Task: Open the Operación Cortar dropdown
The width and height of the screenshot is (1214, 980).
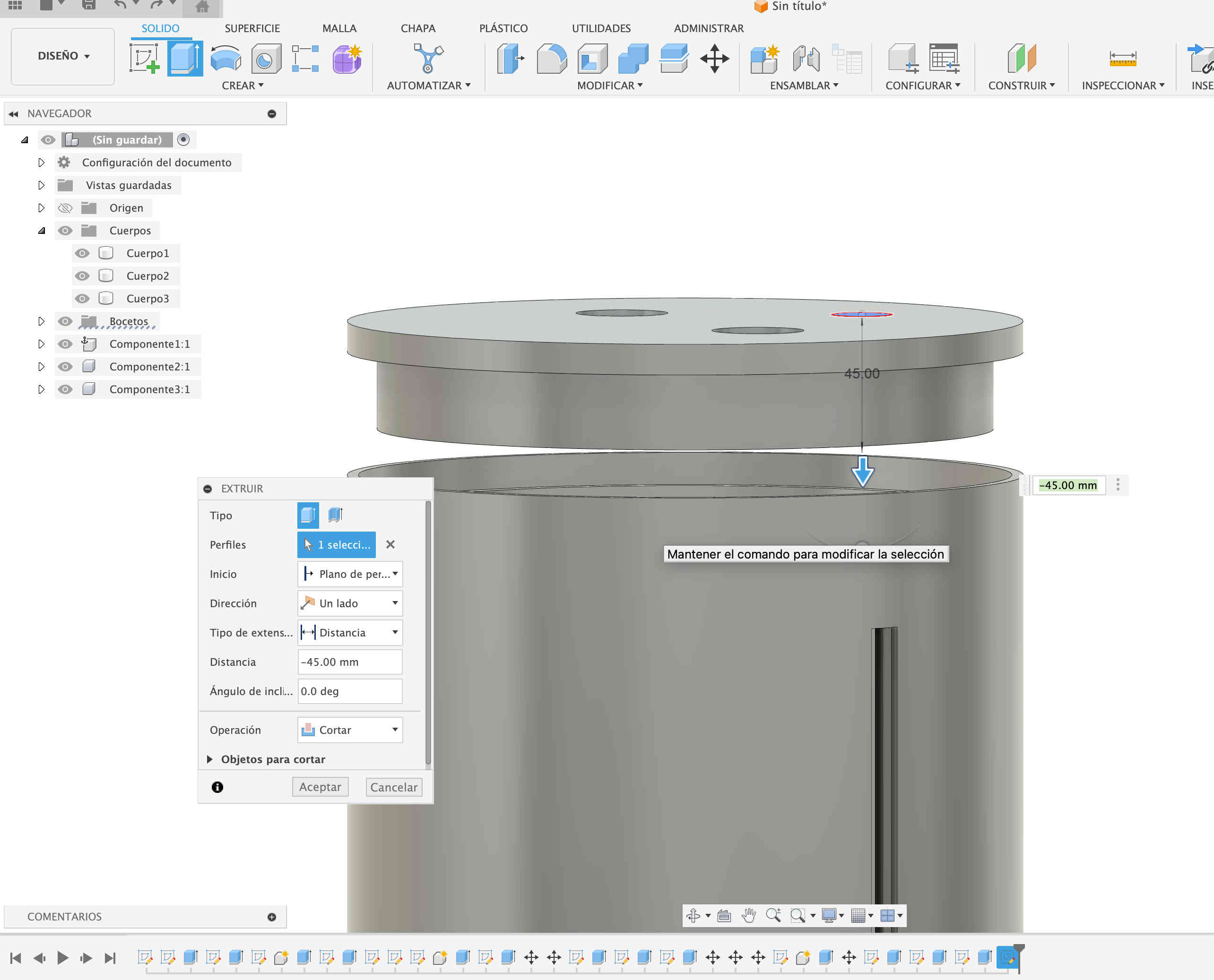Action: 349,730
